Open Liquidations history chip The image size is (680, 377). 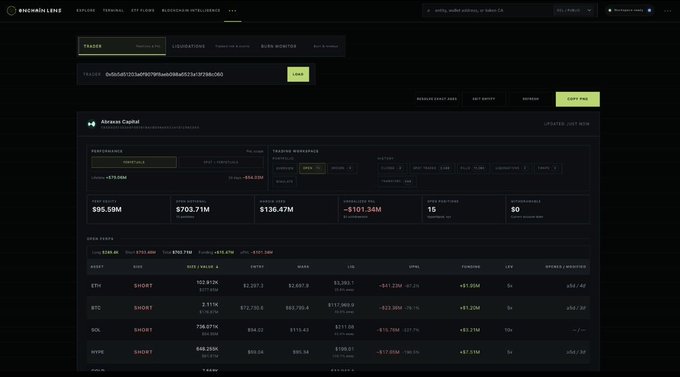[x=511, y=168]
